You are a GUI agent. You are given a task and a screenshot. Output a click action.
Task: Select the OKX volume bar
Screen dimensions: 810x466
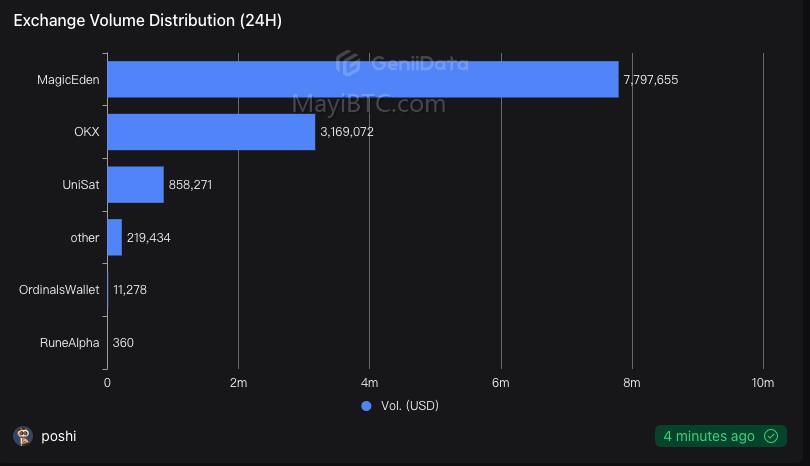pyautogui.click(x=211, y=132)
